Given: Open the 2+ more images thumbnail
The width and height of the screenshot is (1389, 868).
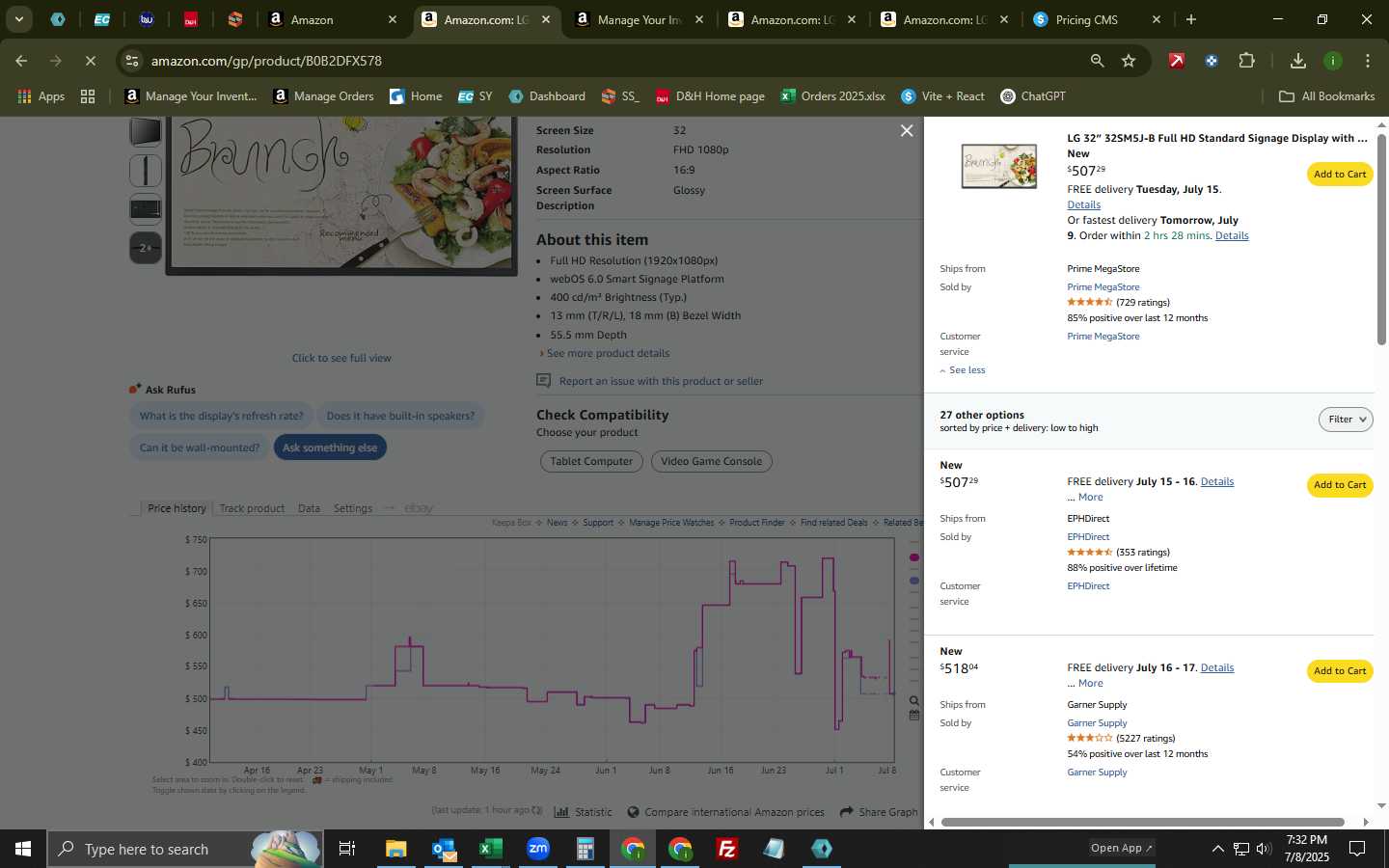Looking at the screenshot, I should coord(146,248).
